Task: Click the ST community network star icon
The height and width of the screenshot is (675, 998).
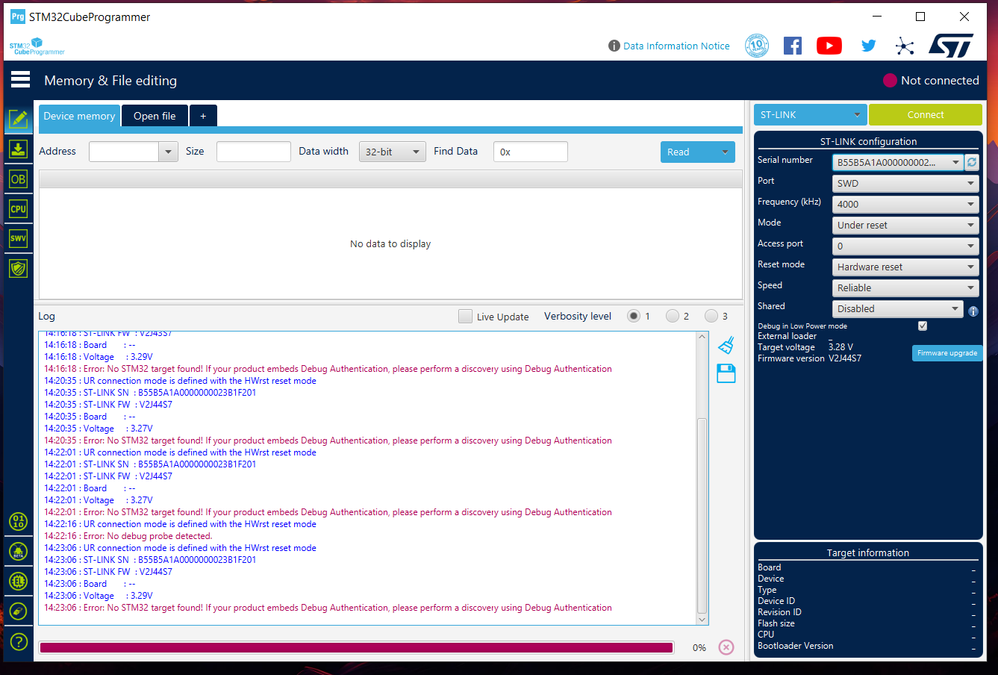Action: [904, 46]
